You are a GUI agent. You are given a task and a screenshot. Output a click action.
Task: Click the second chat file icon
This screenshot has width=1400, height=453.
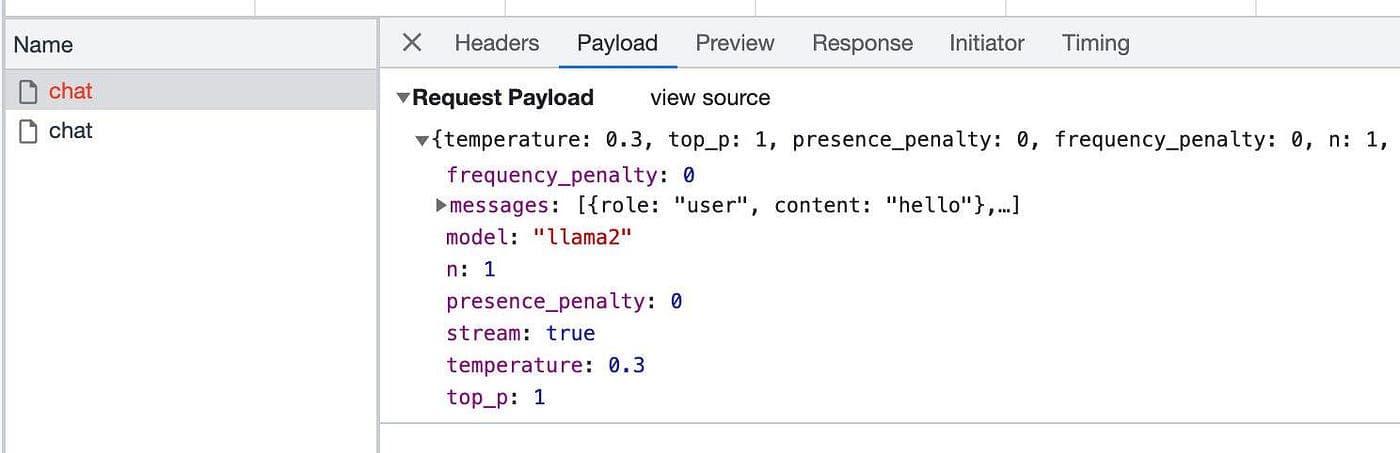28,131
